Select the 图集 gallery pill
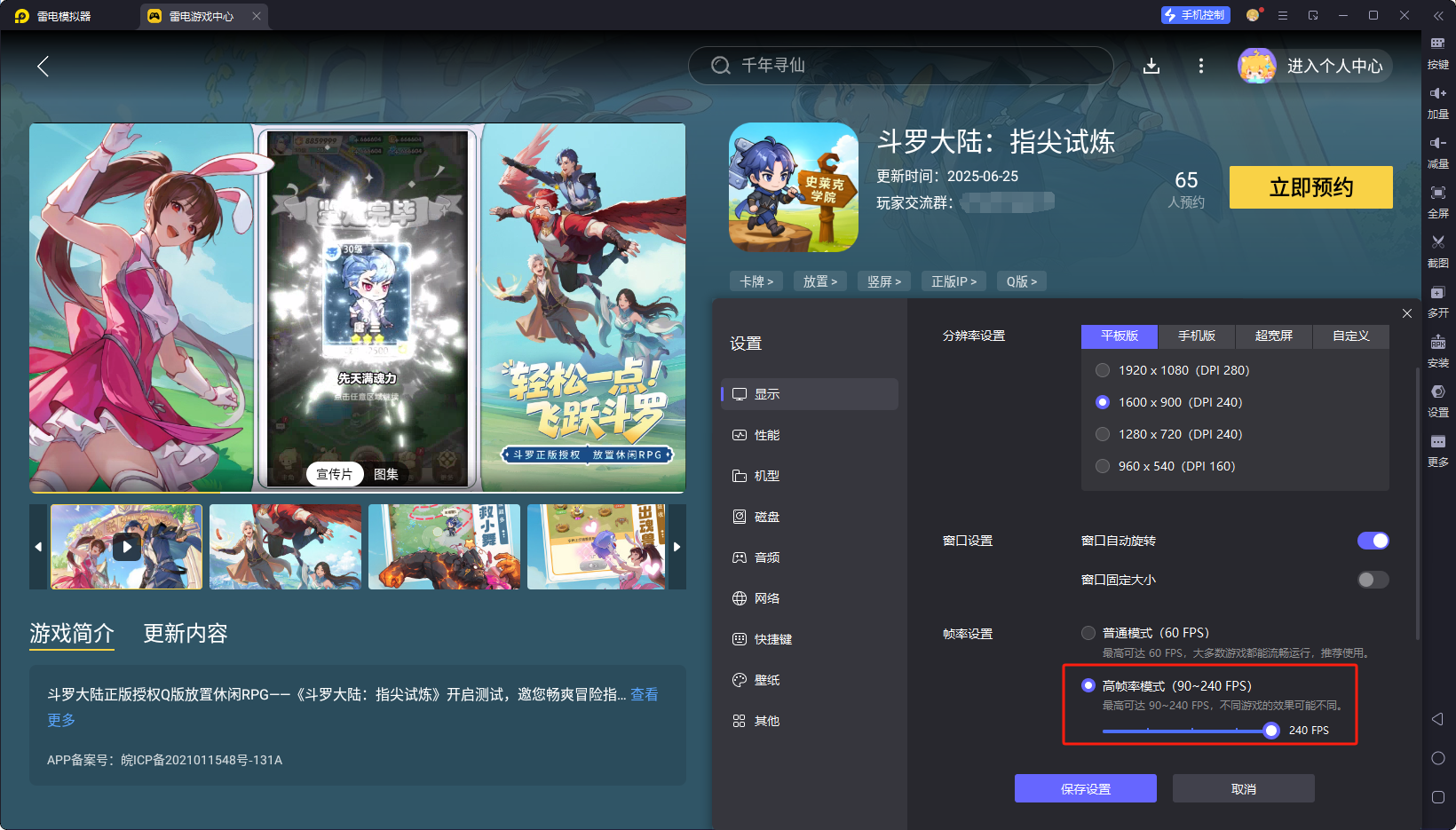This screenshot has height=830, width=1456. pyautogui.click(x=386, y=474)
